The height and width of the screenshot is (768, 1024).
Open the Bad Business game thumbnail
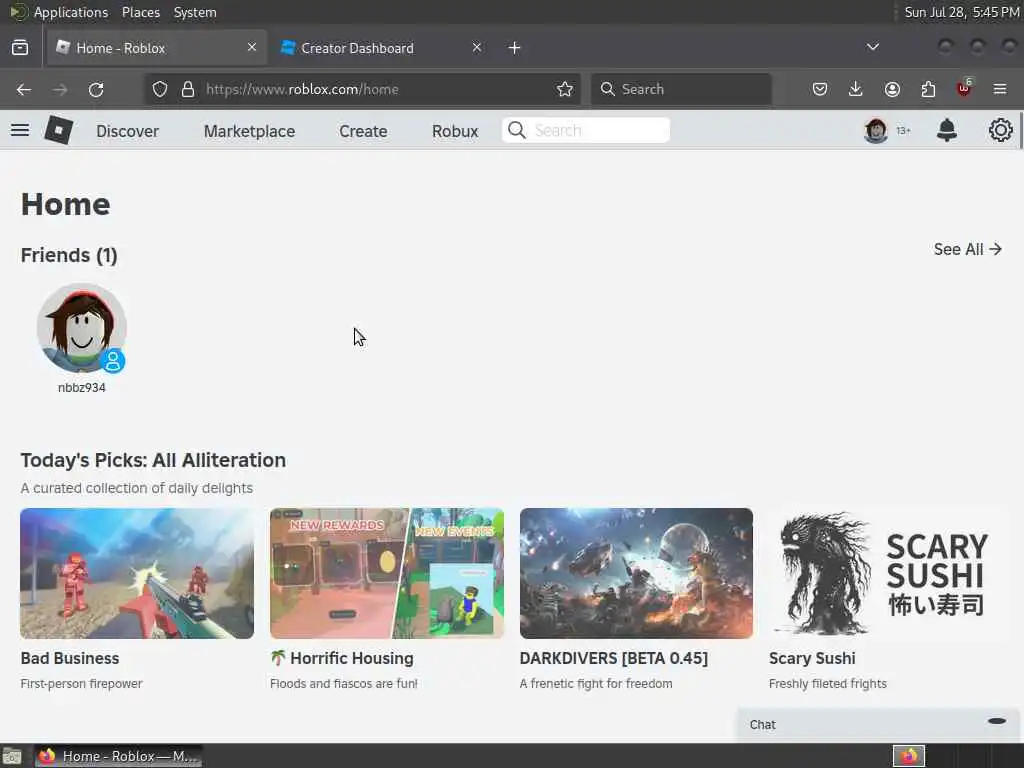click(137, 573)
